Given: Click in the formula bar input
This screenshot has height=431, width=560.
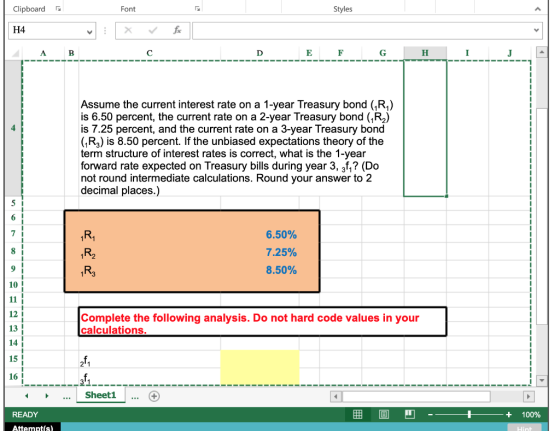Looking at the screenshot, I should (x=361, y=30).
